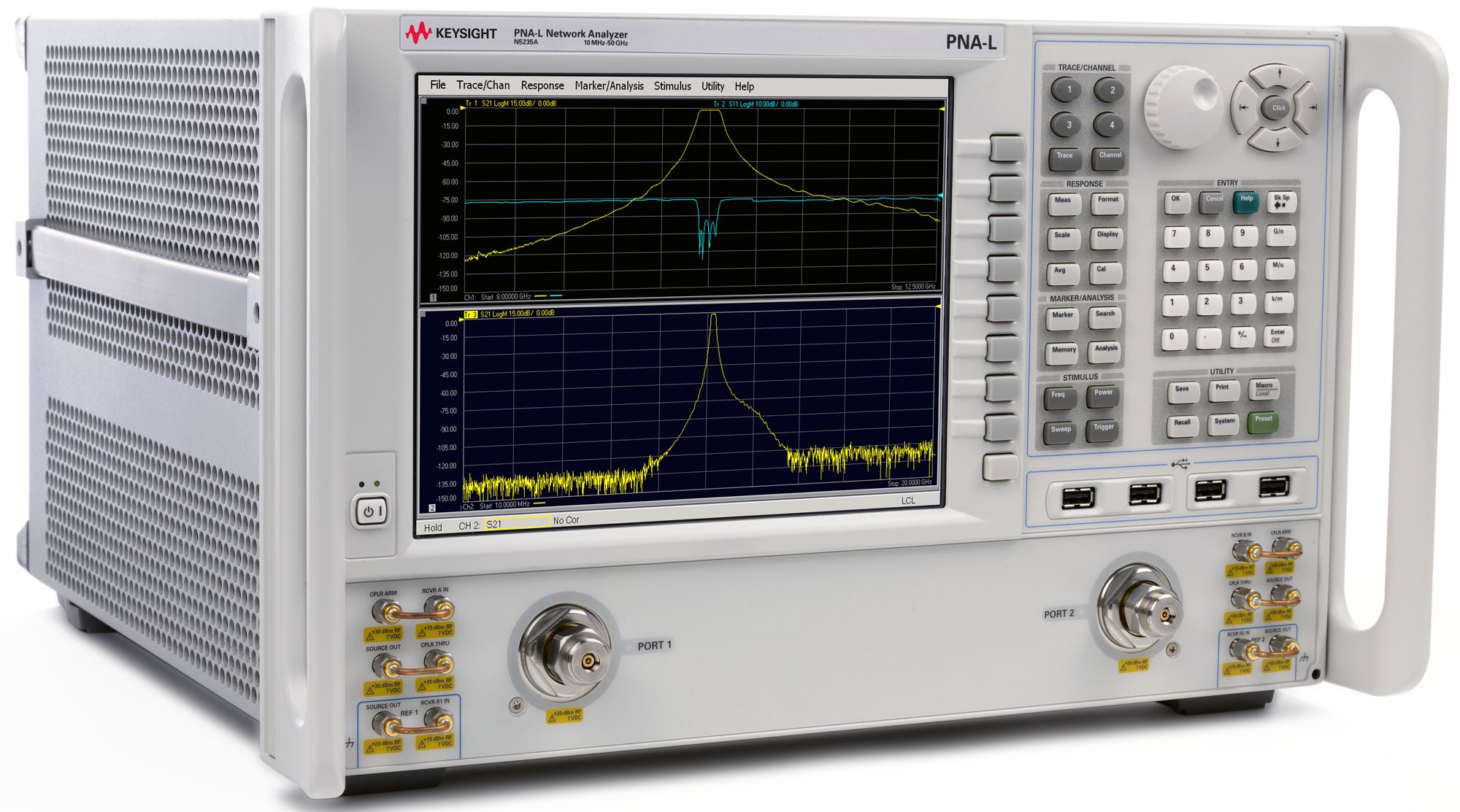Select trace label Tr 2 S11 LogM

[x=755, y=104]
